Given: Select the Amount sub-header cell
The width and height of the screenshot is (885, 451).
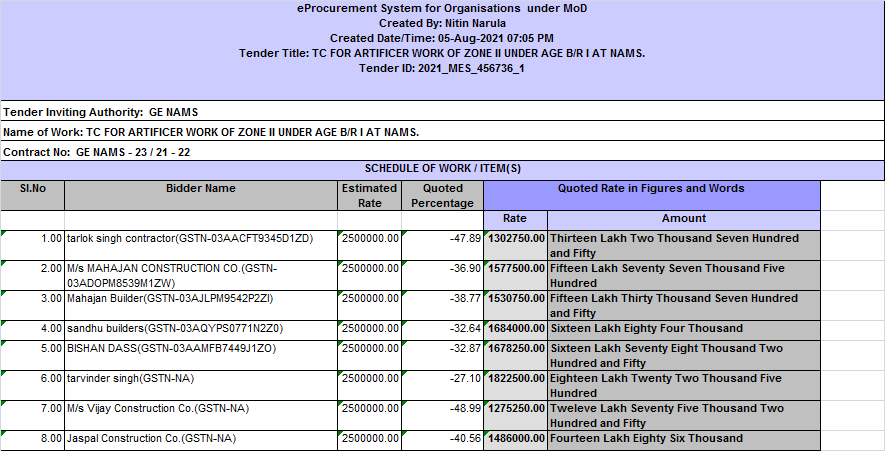Looking at the screenshot, I should (x=684, y=220).
